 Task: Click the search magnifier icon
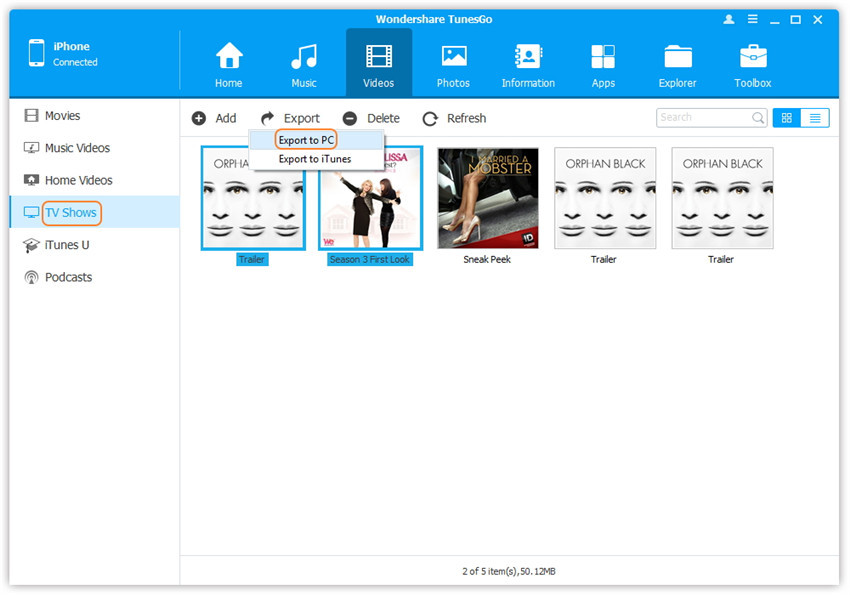click(758, 118)
